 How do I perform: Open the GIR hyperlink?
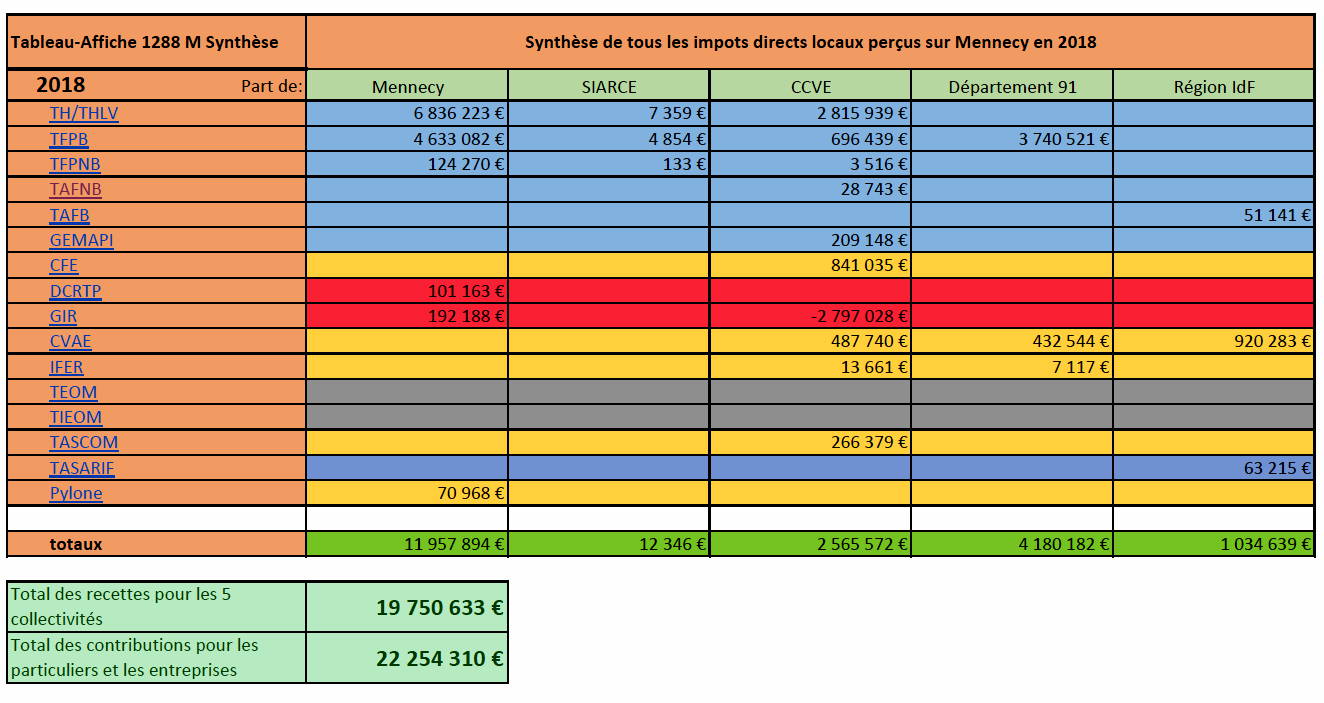tap(63, 316)
